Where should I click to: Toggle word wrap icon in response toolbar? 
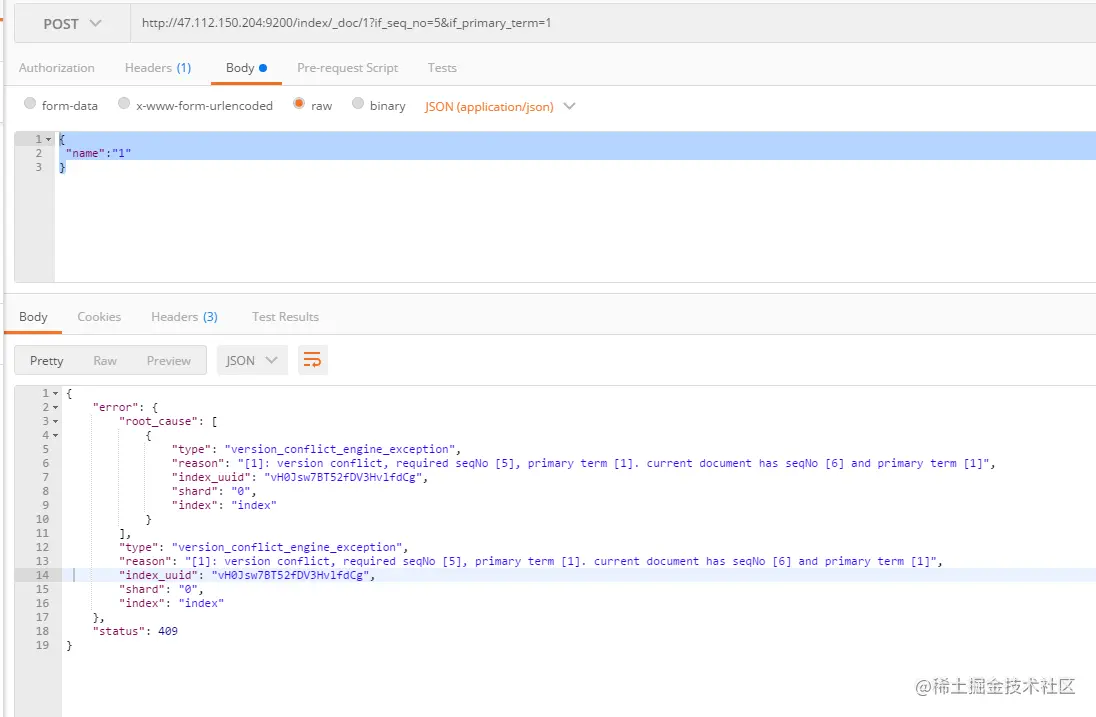point(312,361)
